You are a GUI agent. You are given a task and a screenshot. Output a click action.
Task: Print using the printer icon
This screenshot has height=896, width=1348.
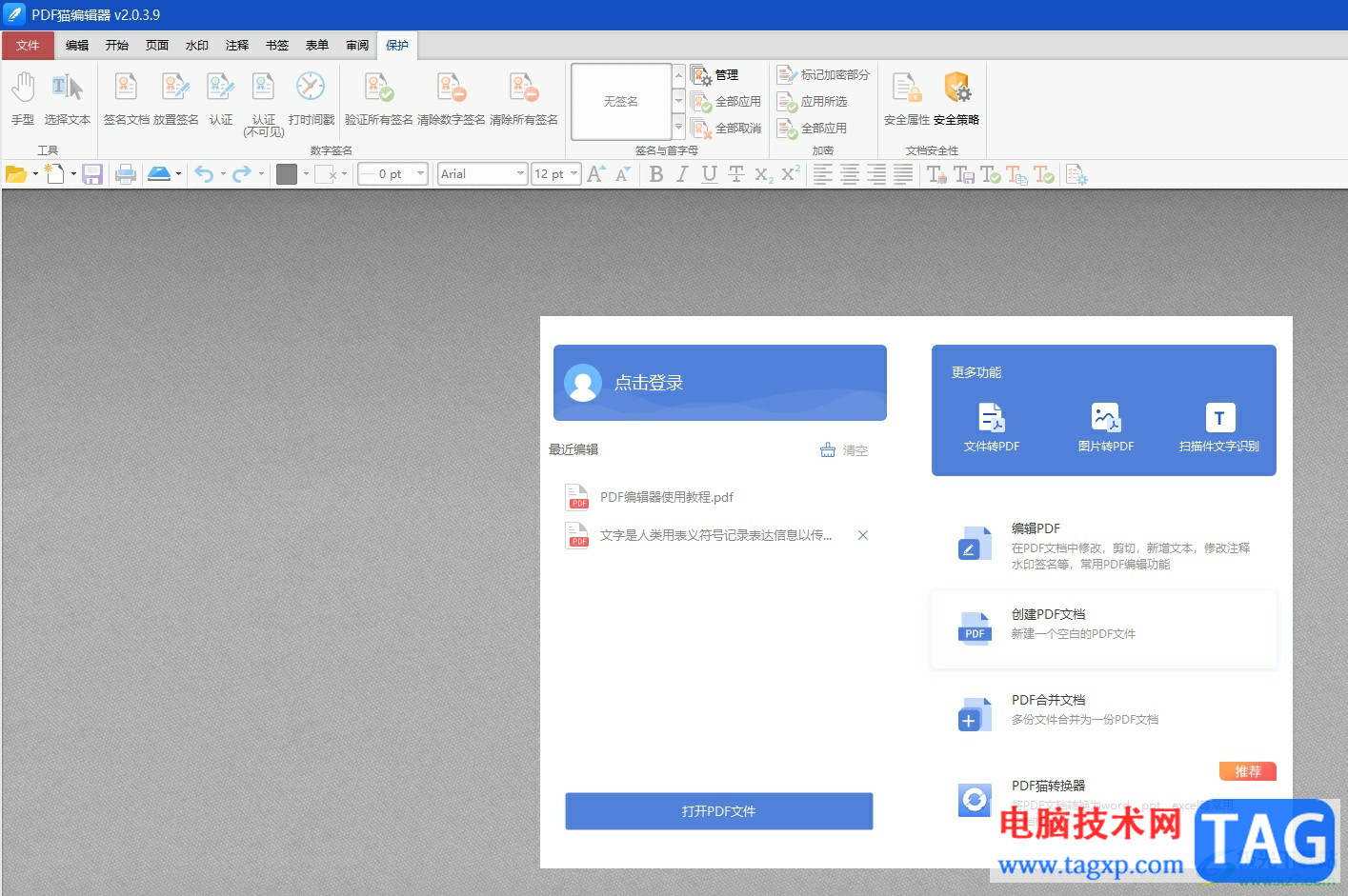click(125, 174)
